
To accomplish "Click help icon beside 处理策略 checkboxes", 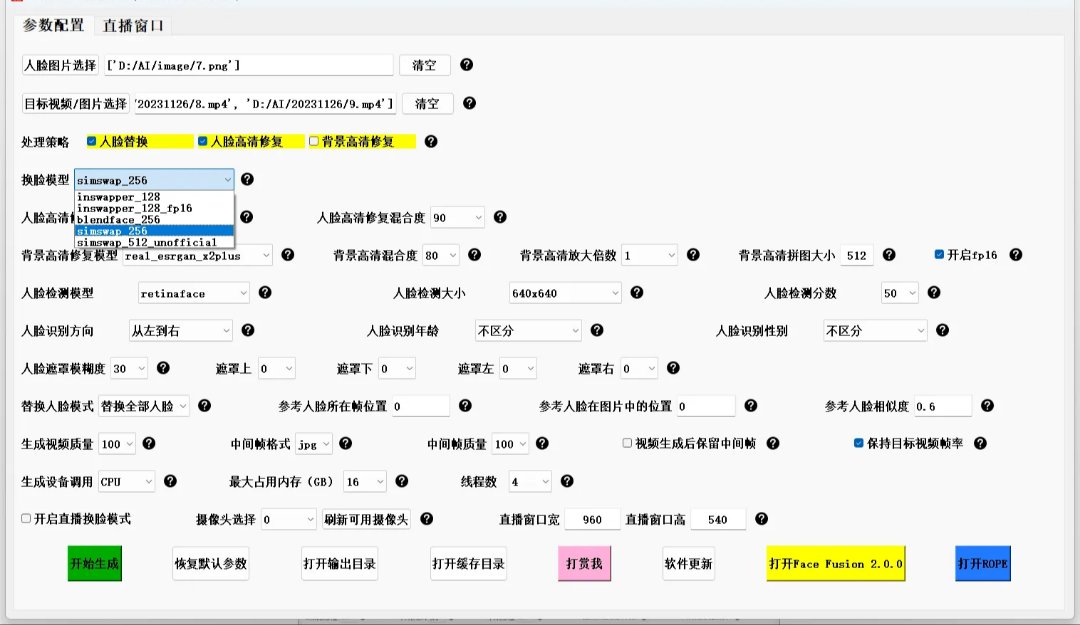I will 431,141.
